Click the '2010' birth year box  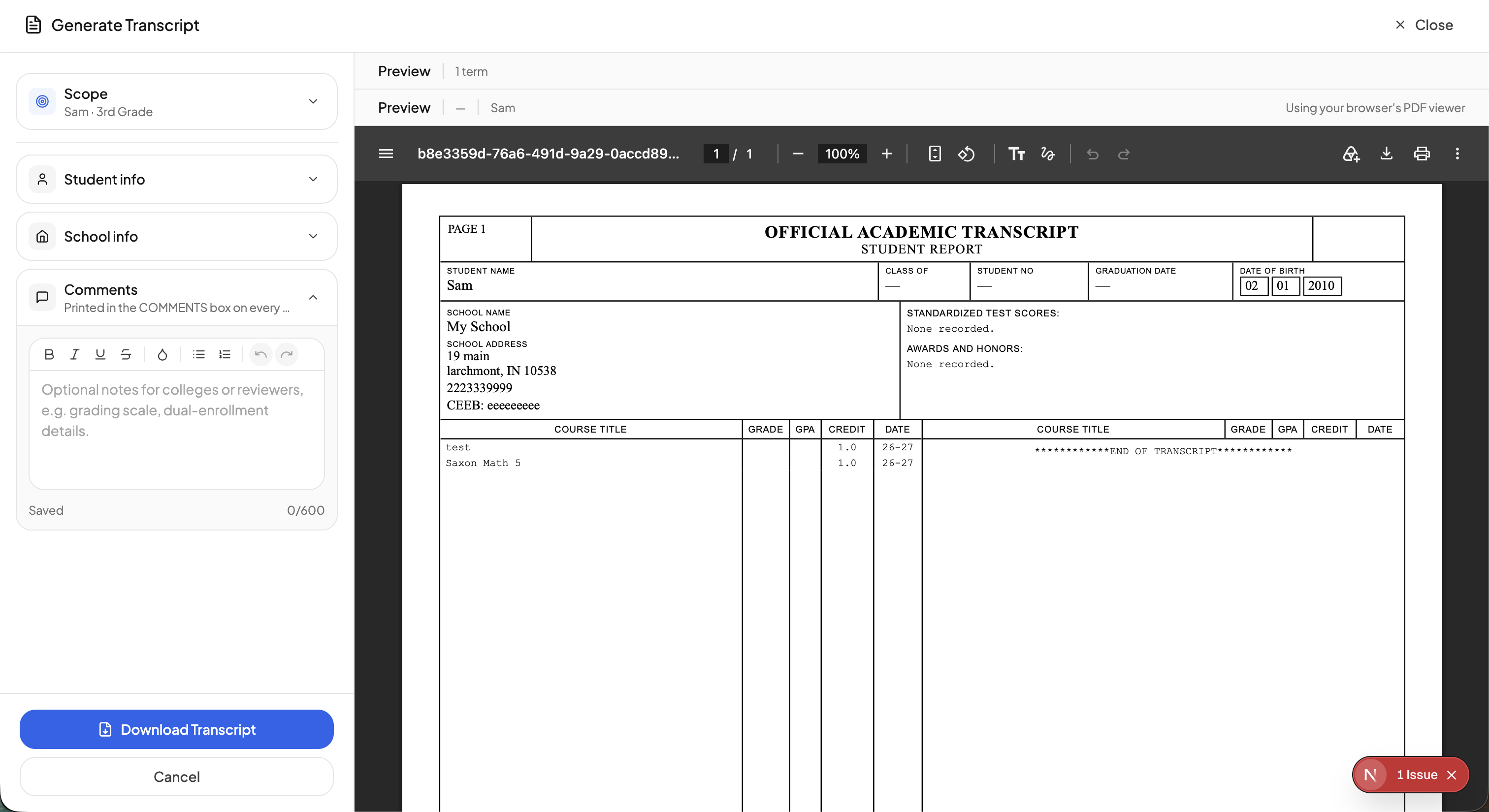pos(1322,286)
